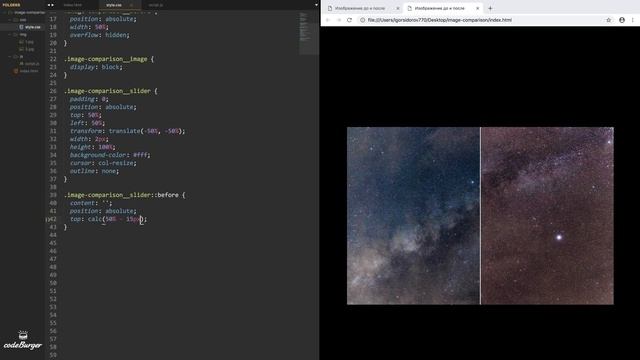
Task: Click the white image comparison slider line
Action: (480, 216)
